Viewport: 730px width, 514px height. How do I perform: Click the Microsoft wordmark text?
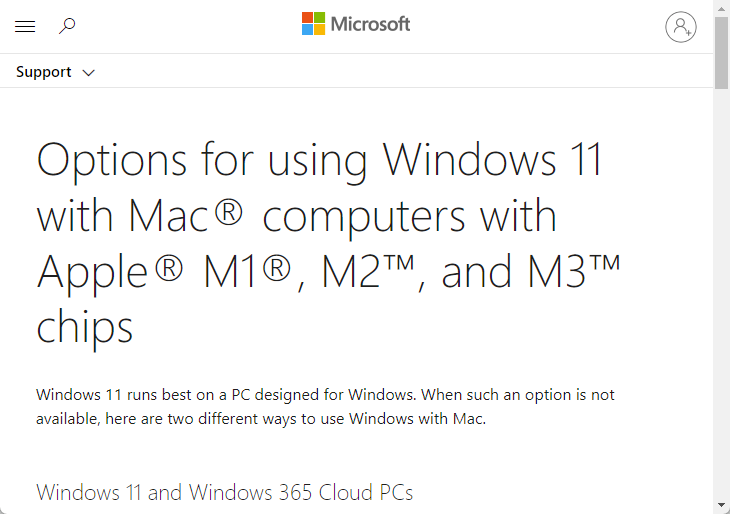tap(370, 24)
